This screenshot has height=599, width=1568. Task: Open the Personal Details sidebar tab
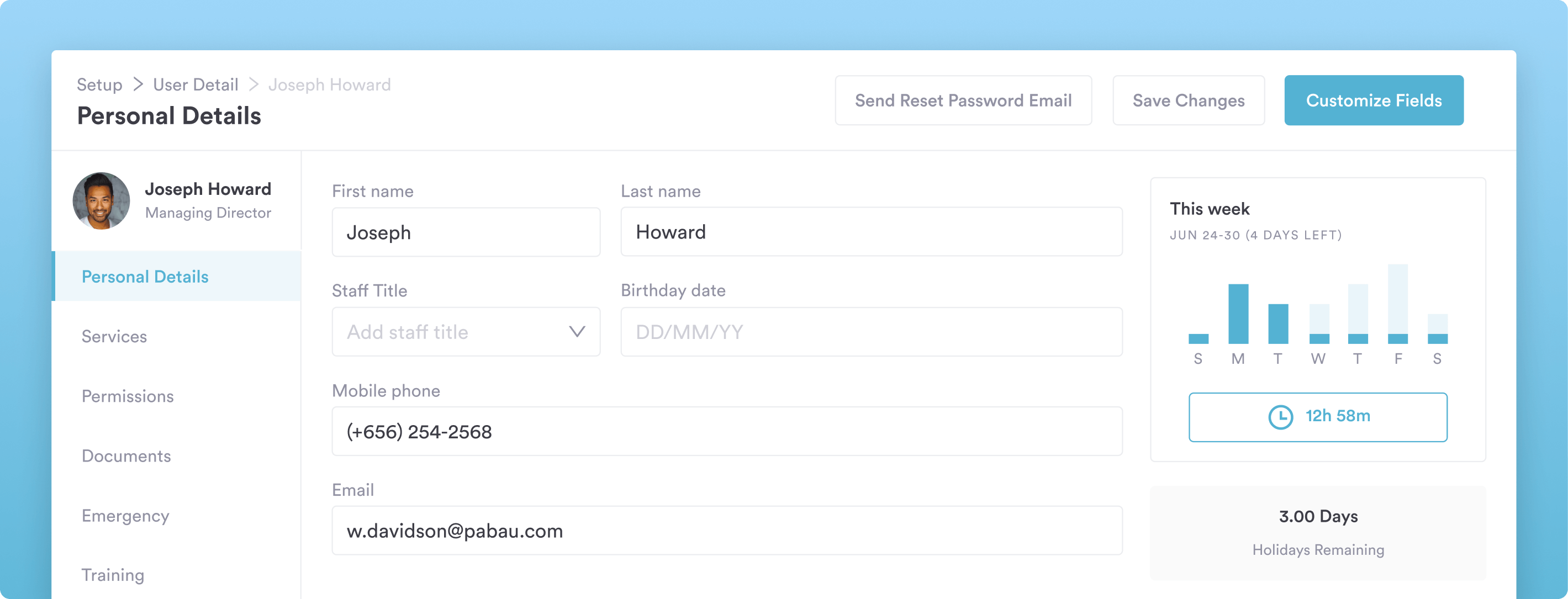click(x=145, y=277)
